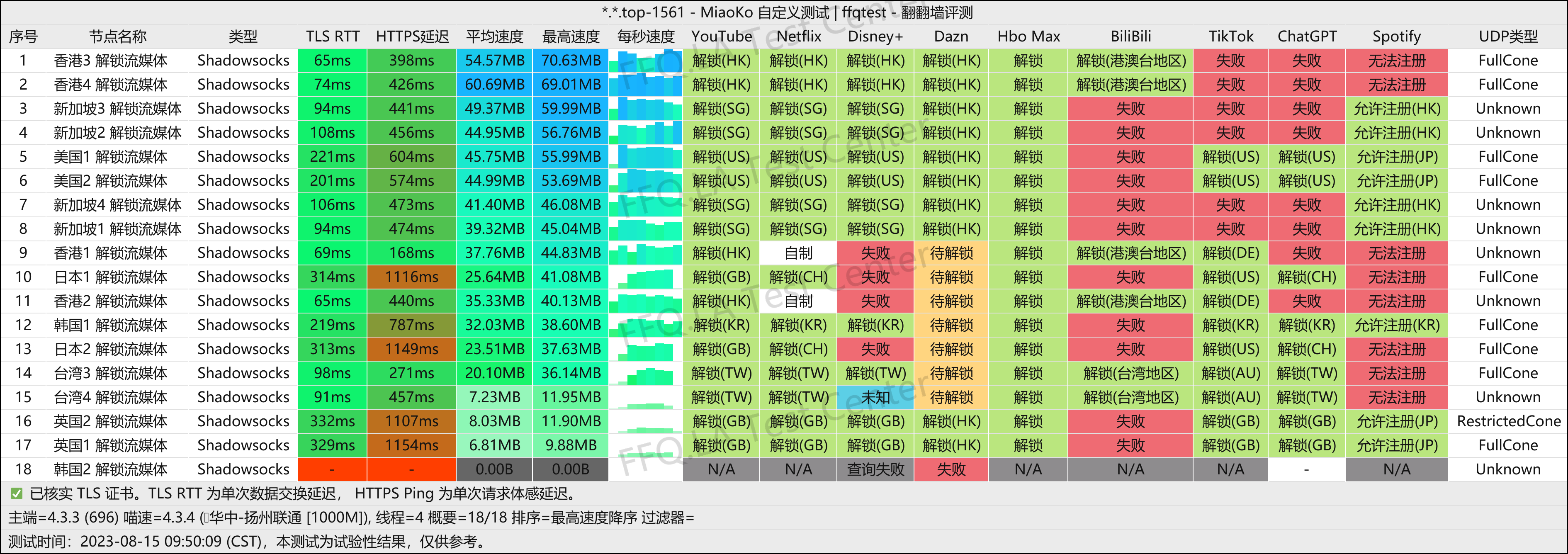The image size is (1568, 554).
Task: Click the Disney+ 查询失败 cell in row 18
Action: (x=875, y=469)
